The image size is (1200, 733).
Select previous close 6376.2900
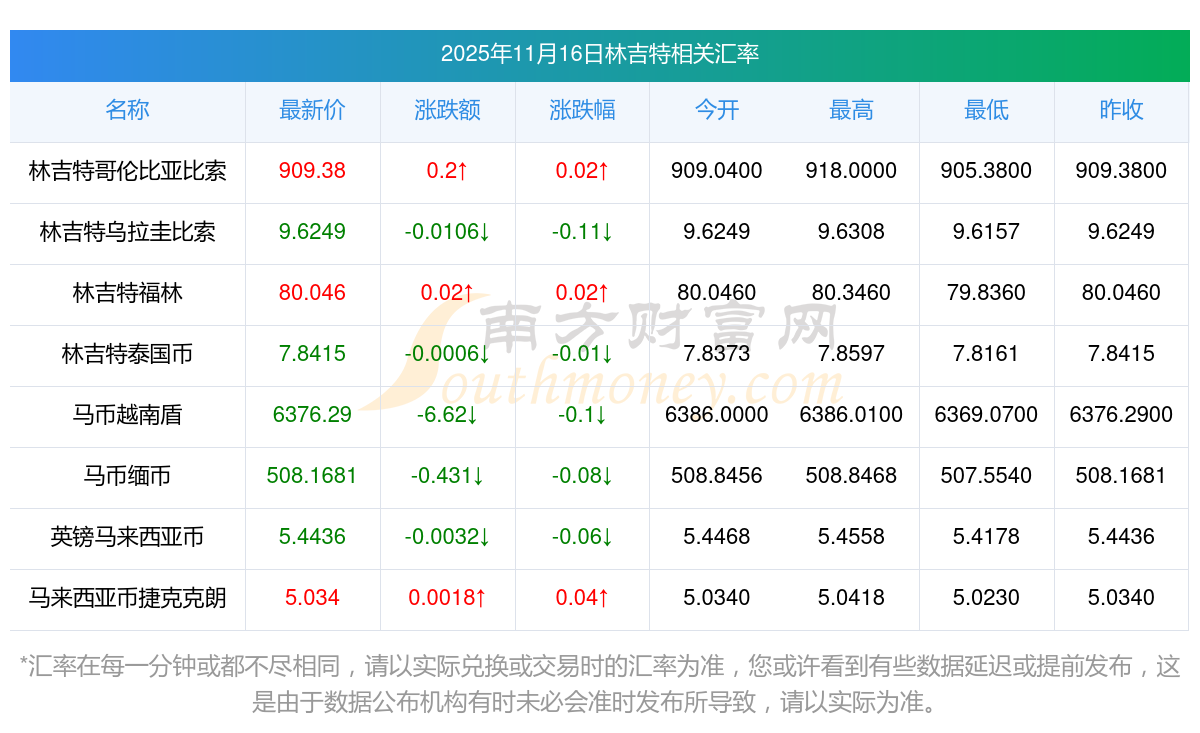pyautogui.click(x=1121, y=415)
